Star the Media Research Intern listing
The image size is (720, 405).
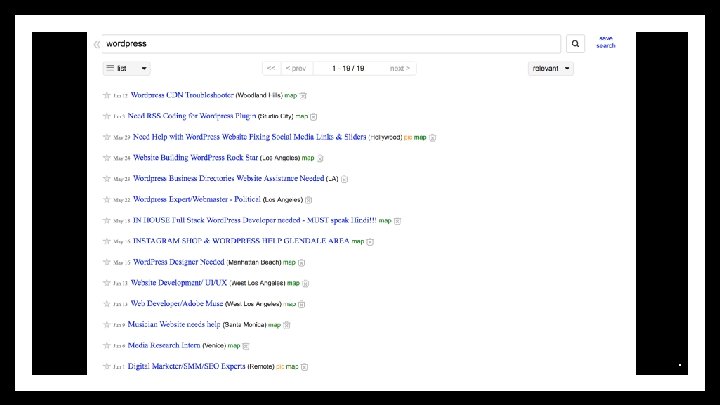[x=107, y=345]
